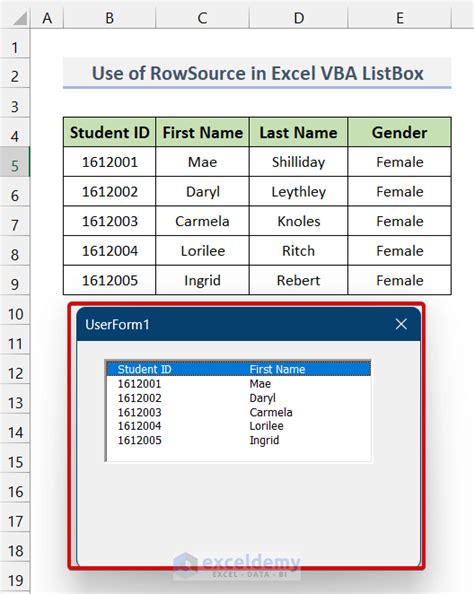
Task: Select the 'Ingrid' cell in the table
Action: click(x=202, y=280)
